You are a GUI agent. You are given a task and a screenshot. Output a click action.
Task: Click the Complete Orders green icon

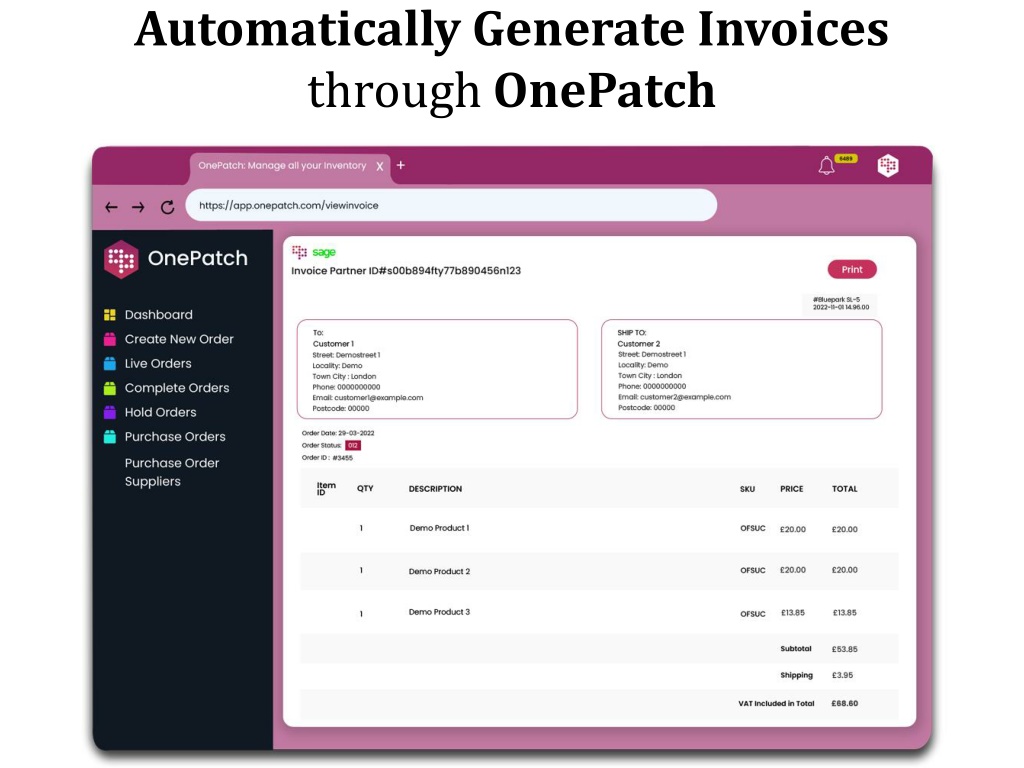(110, 388)
